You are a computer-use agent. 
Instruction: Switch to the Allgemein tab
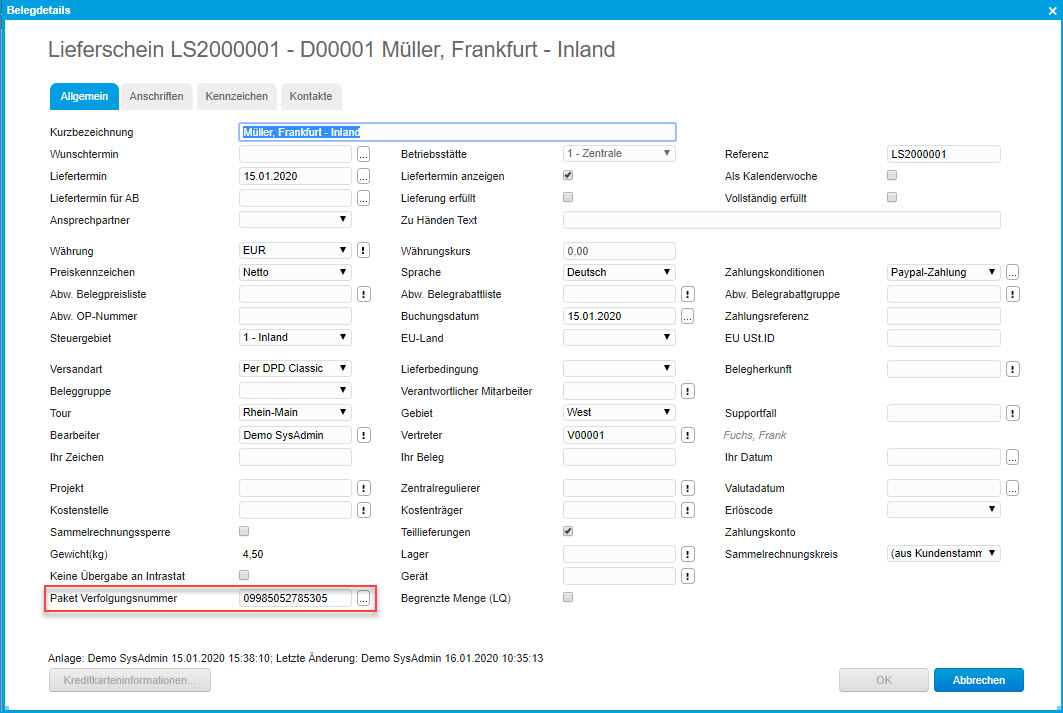[84, 96]
